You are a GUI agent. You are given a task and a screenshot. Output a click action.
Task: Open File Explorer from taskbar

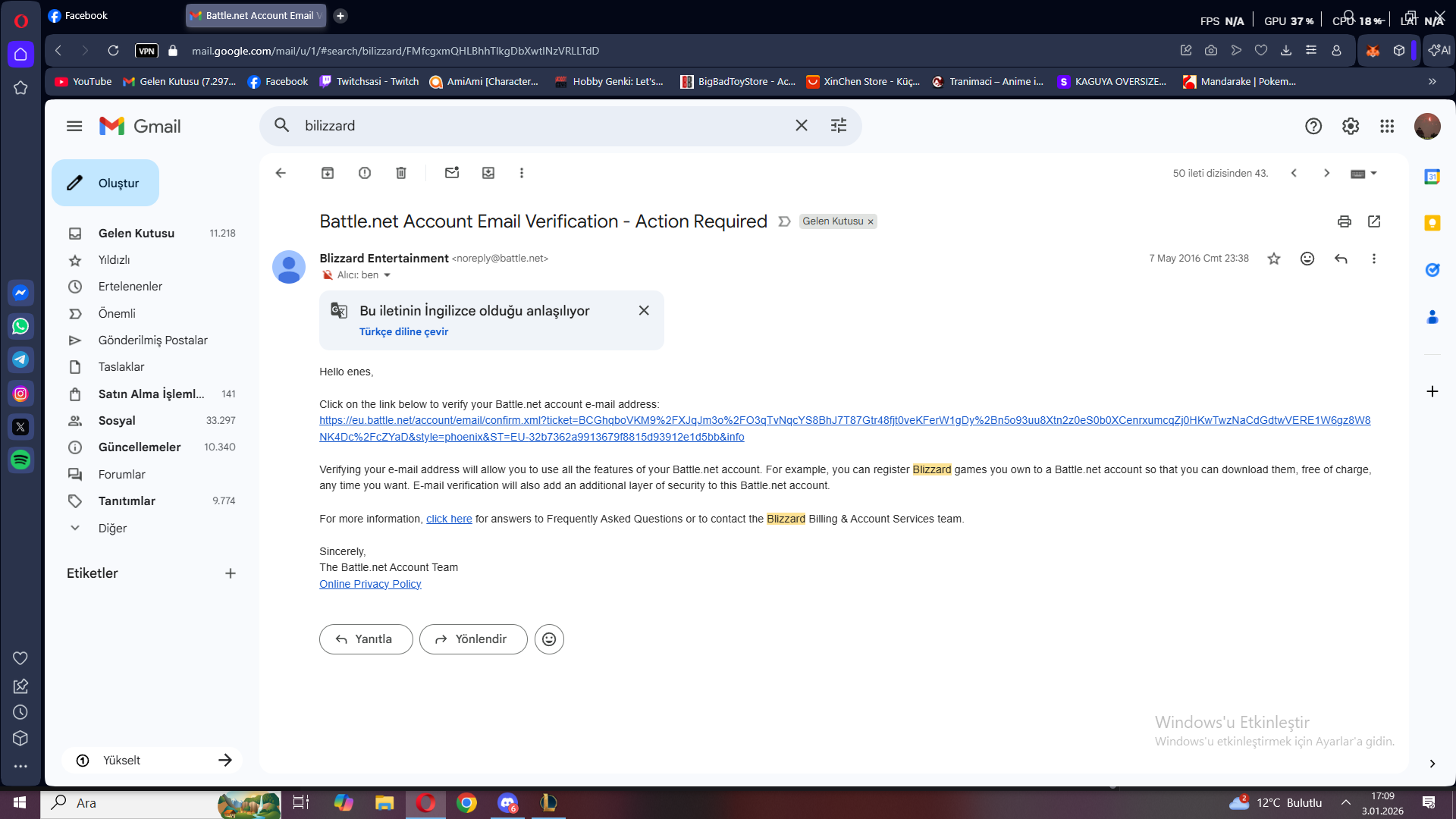pyautogui.click(x=384, y=802)
